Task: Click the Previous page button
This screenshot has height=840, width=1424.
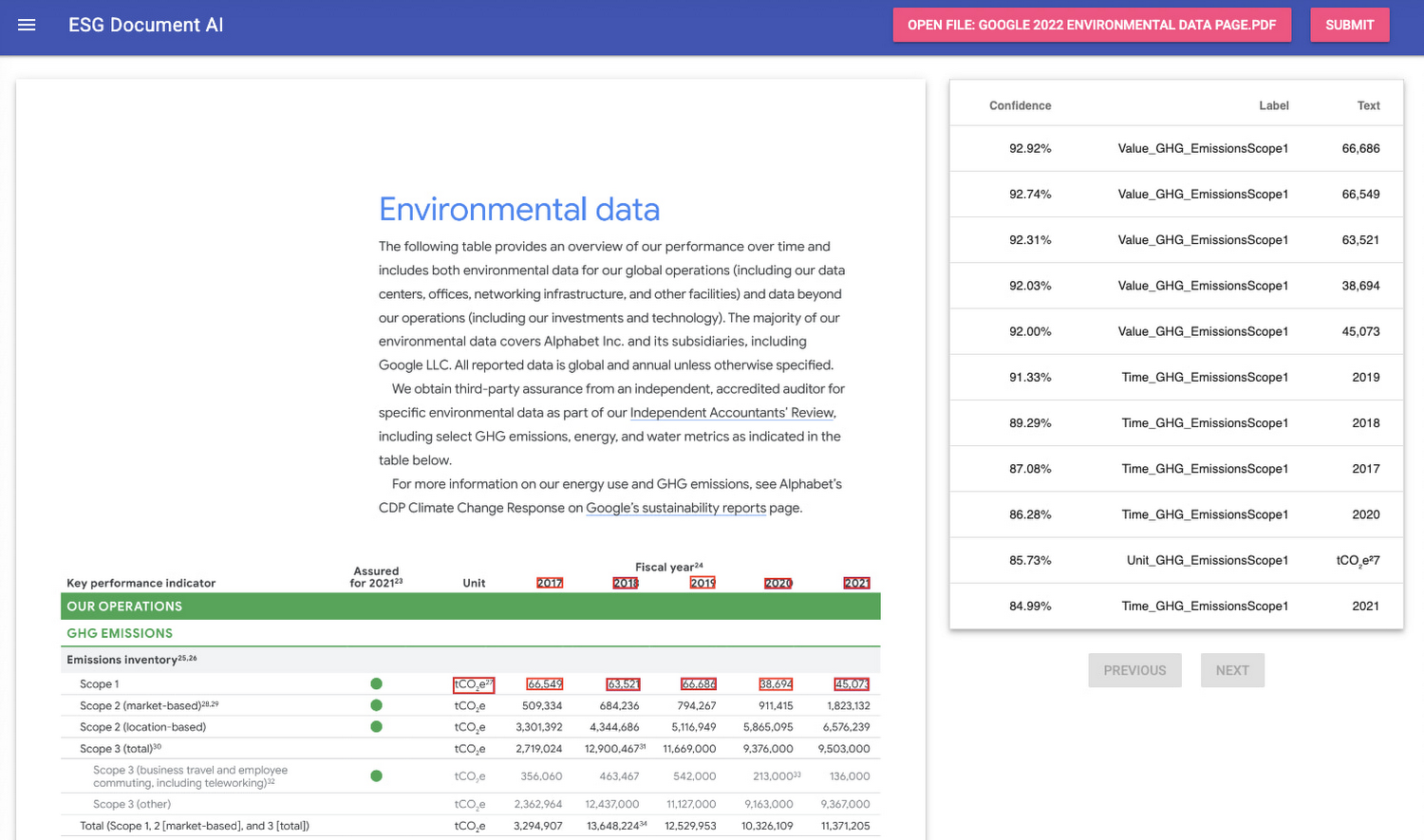Action: [x=1134, y=670]
